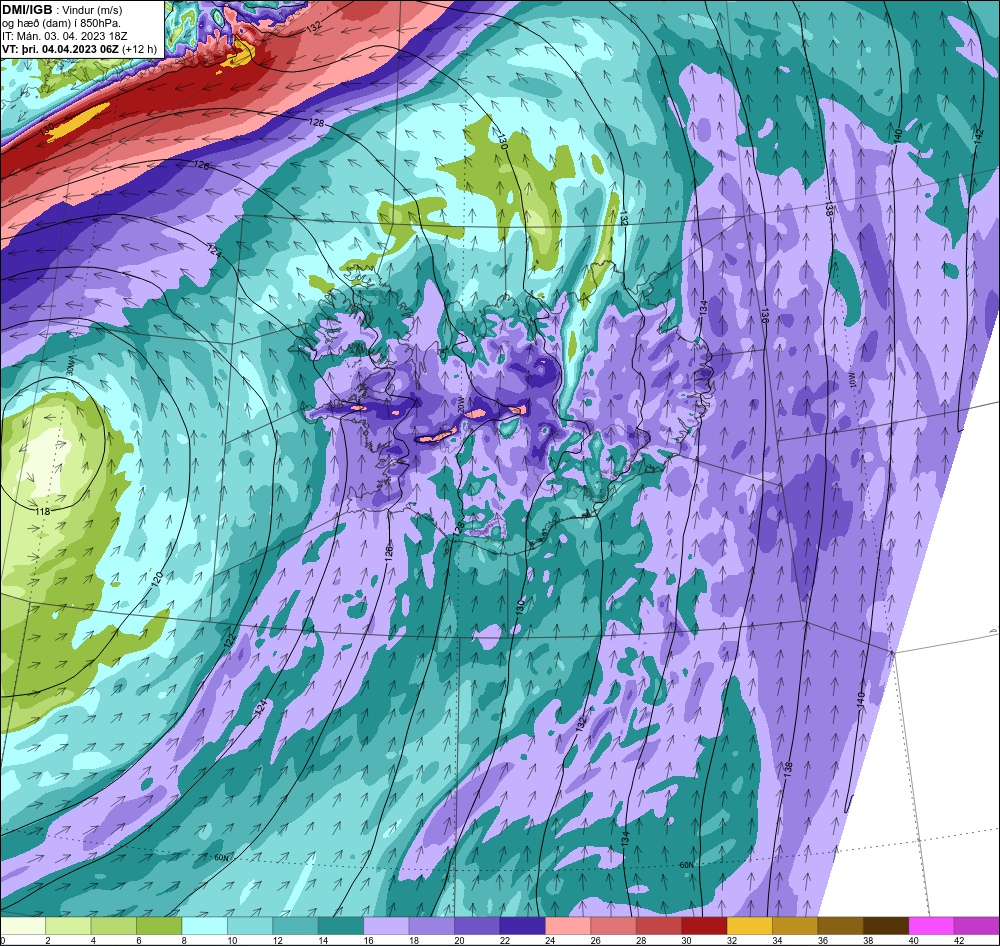The height and width of the screenshot is (946, 1000).
Task: Click the 'Vindur (m/s)' label
Action: 92,10
